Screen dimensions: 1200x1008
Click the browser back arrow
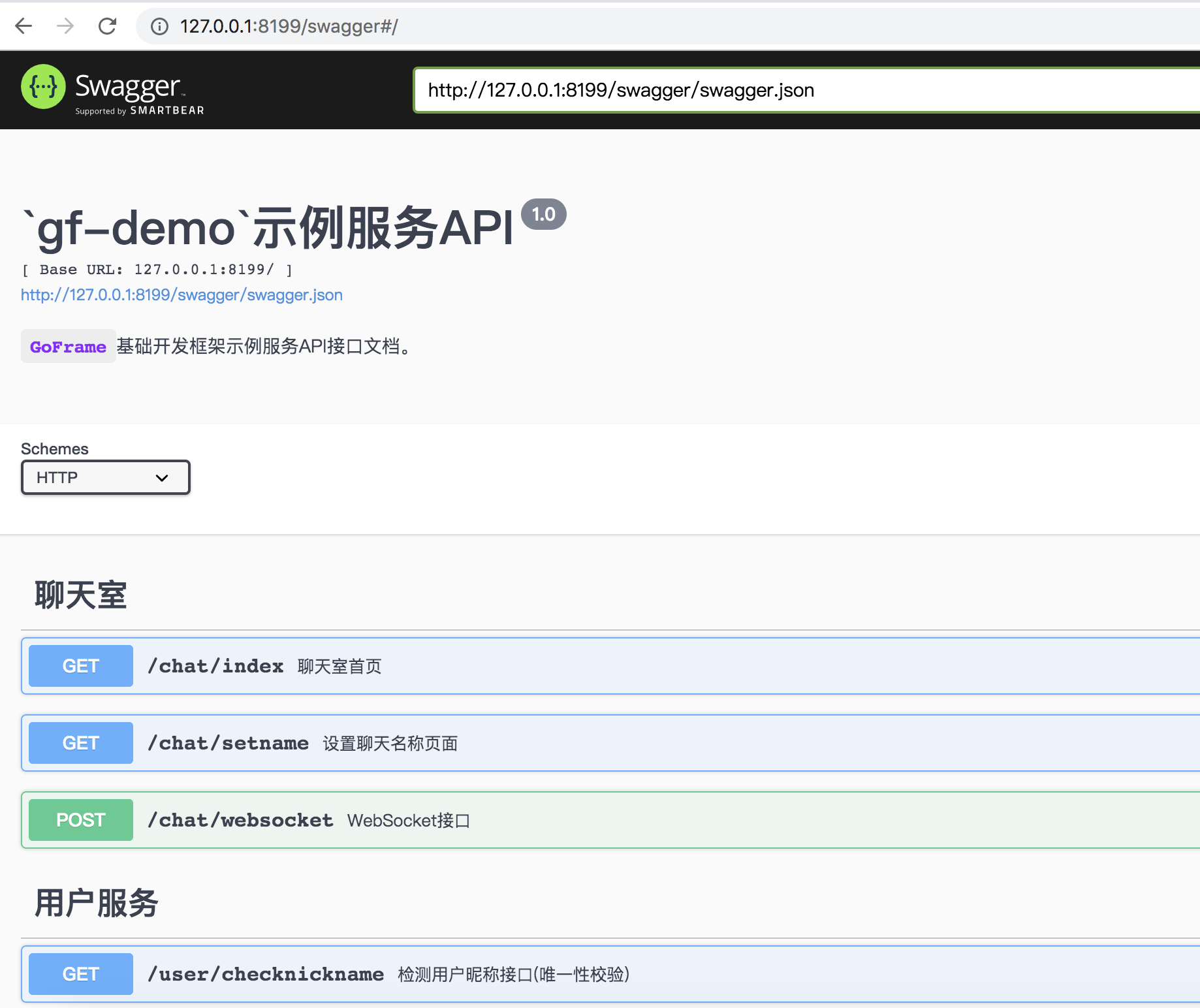24,26
